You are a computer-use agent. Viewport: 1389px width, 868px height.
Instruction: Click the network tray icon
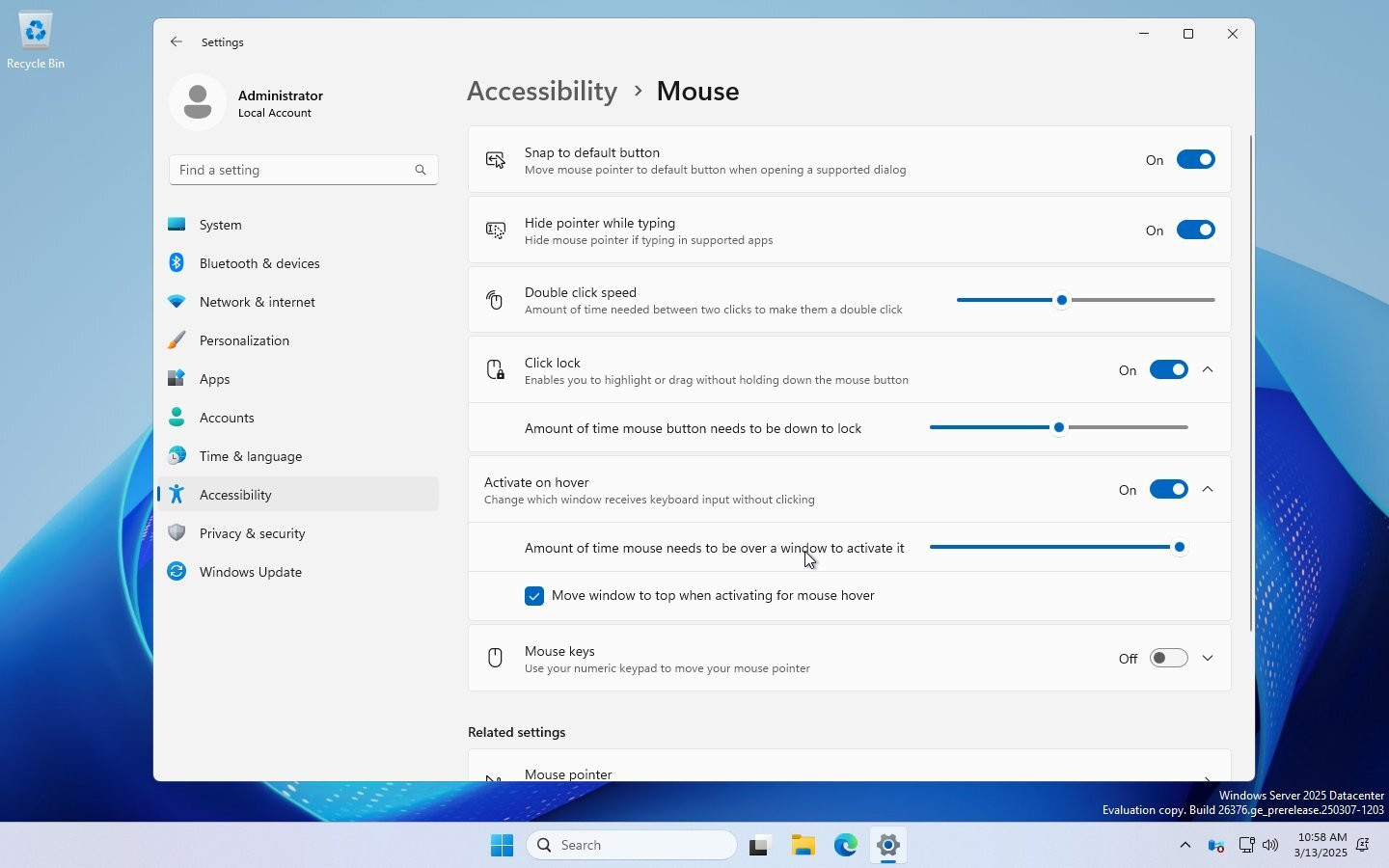[x=1246, y=845]
